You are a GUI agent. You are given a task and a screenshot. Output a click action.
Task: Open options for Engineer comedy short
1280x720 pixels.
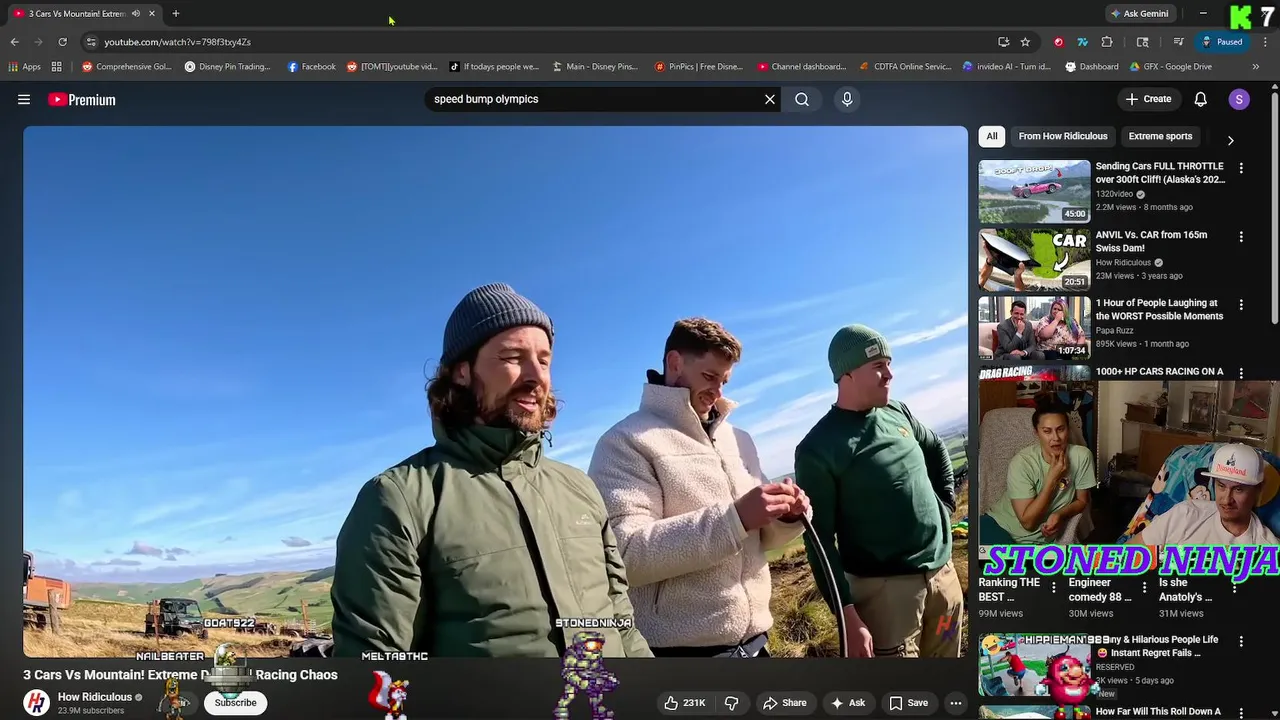1144,589
